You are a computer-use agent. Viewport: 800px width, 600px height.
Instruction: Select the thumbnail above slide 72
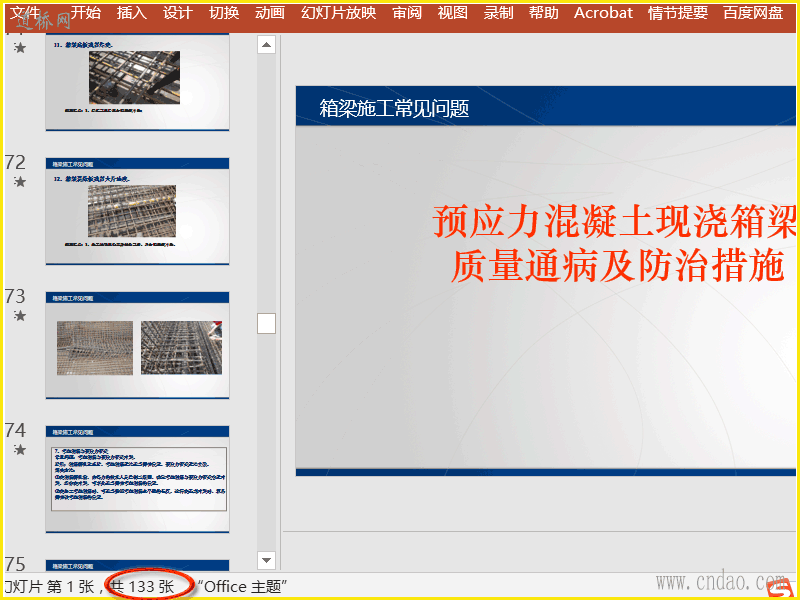[x=137, y=82]
